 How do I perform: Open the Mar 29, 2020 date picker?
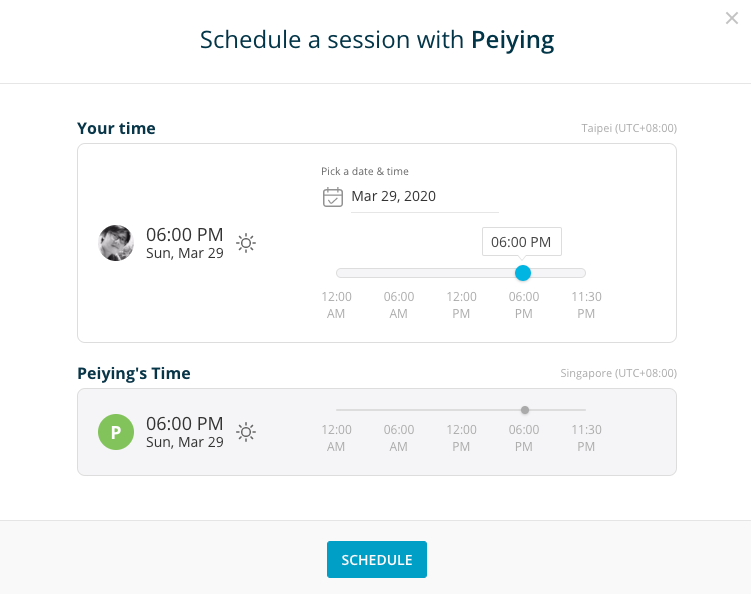point(425,196)
